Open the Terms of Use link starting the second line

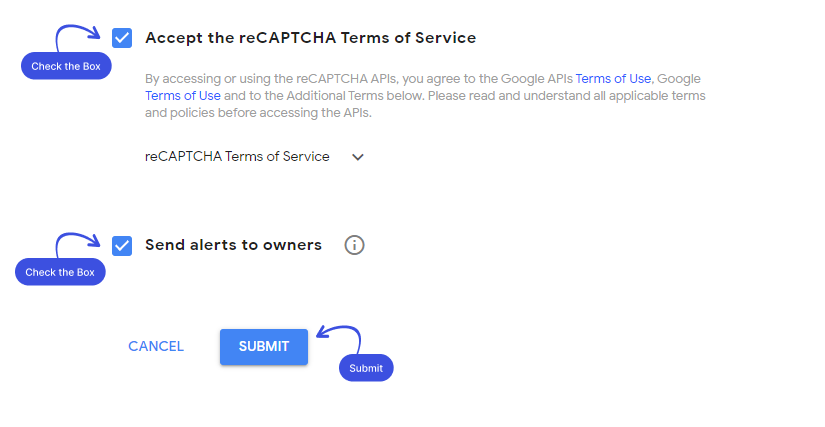tap(183, 96)
